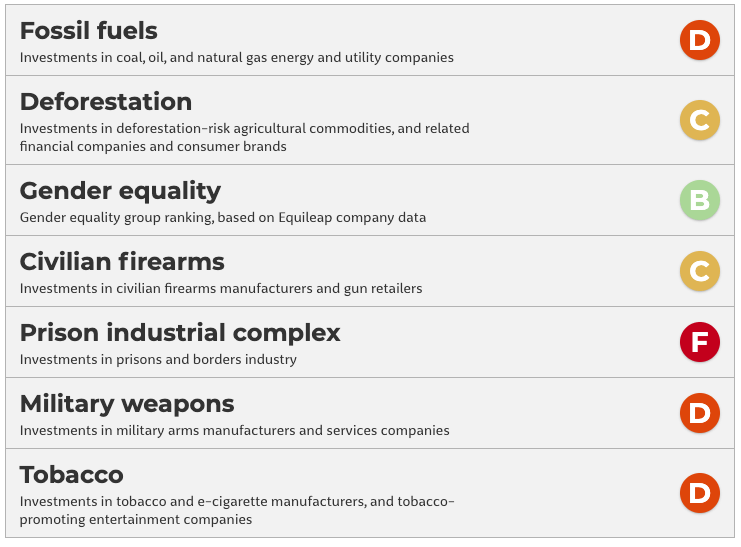
Task: Select the Tobacco heading
Action: tap(72, 475)
